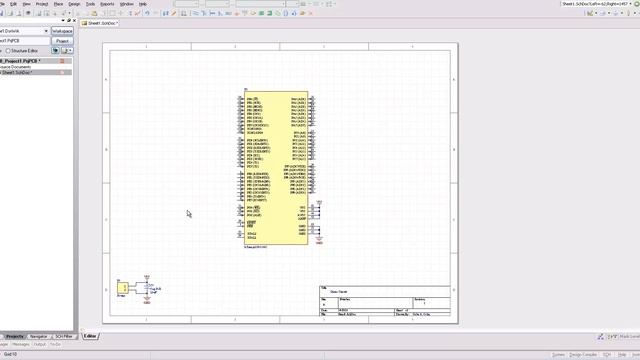Click the Print toolbar icon

click(x=10, y=13)
